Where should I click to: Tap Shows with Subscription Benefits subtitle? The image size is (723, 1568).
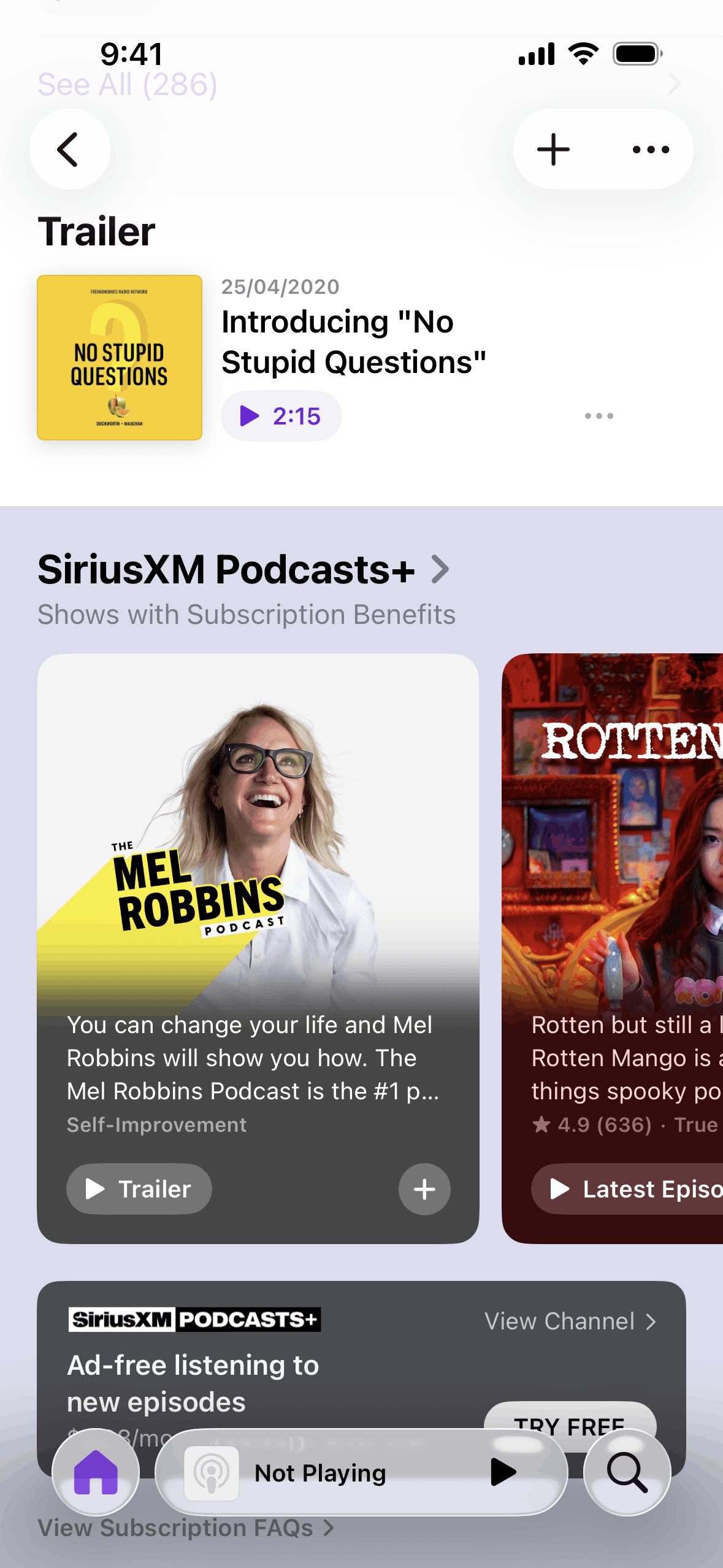pyautogui.click(x=247, y=614)
